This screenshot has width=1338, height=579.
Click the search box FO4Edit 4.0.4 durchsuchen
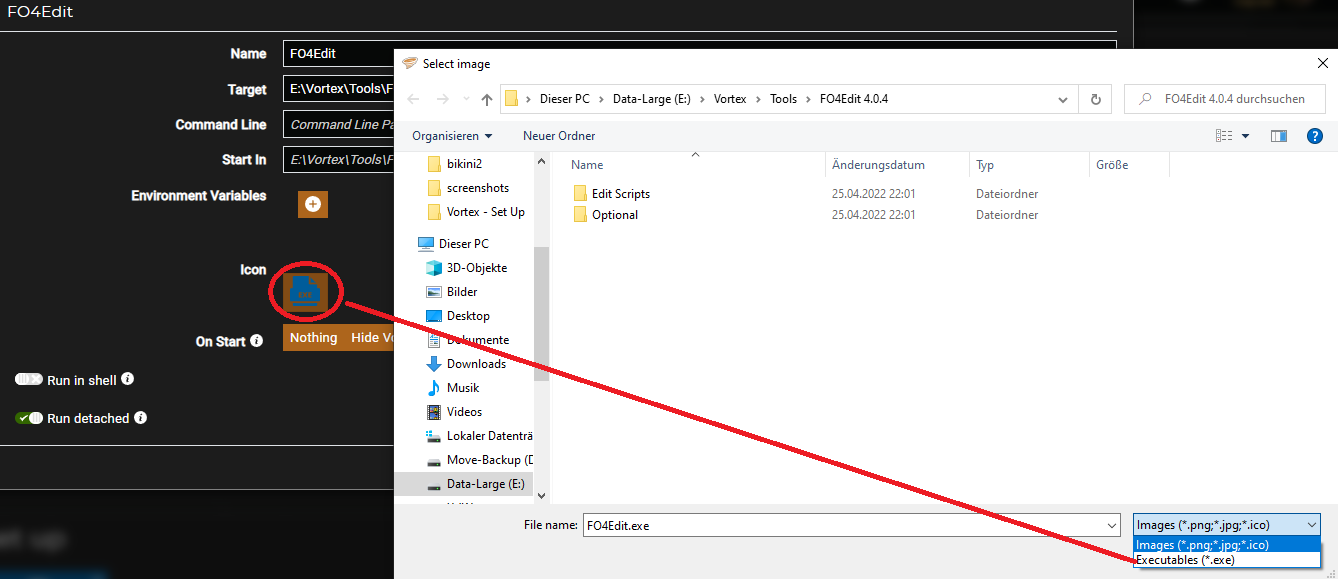[x=1226, y=99]
